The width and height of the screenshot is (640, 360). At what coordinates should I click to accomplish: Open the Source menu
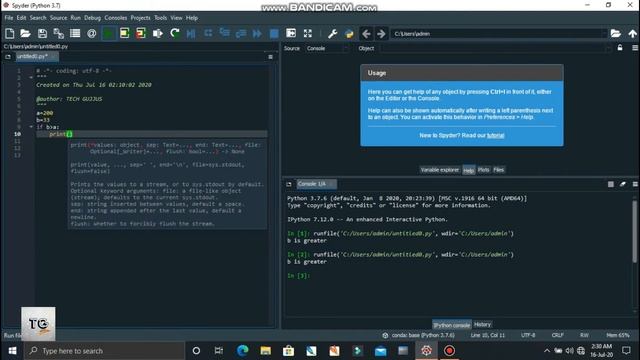coord(58,18)
